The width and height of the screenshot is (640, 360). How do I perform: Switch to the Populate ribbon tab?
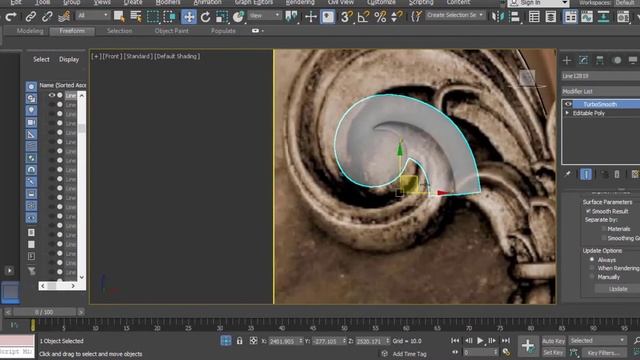tap(223, 31)
